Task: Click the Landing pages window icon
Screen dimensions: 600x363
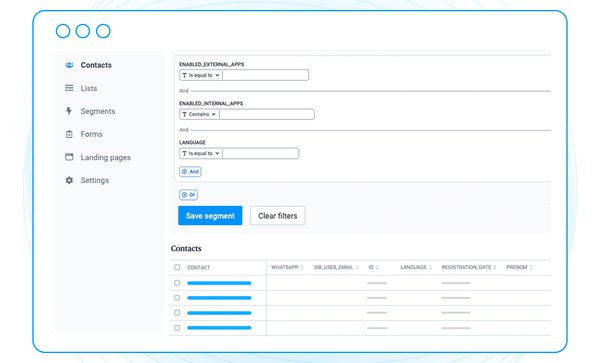Action: [x=69, y=157]
